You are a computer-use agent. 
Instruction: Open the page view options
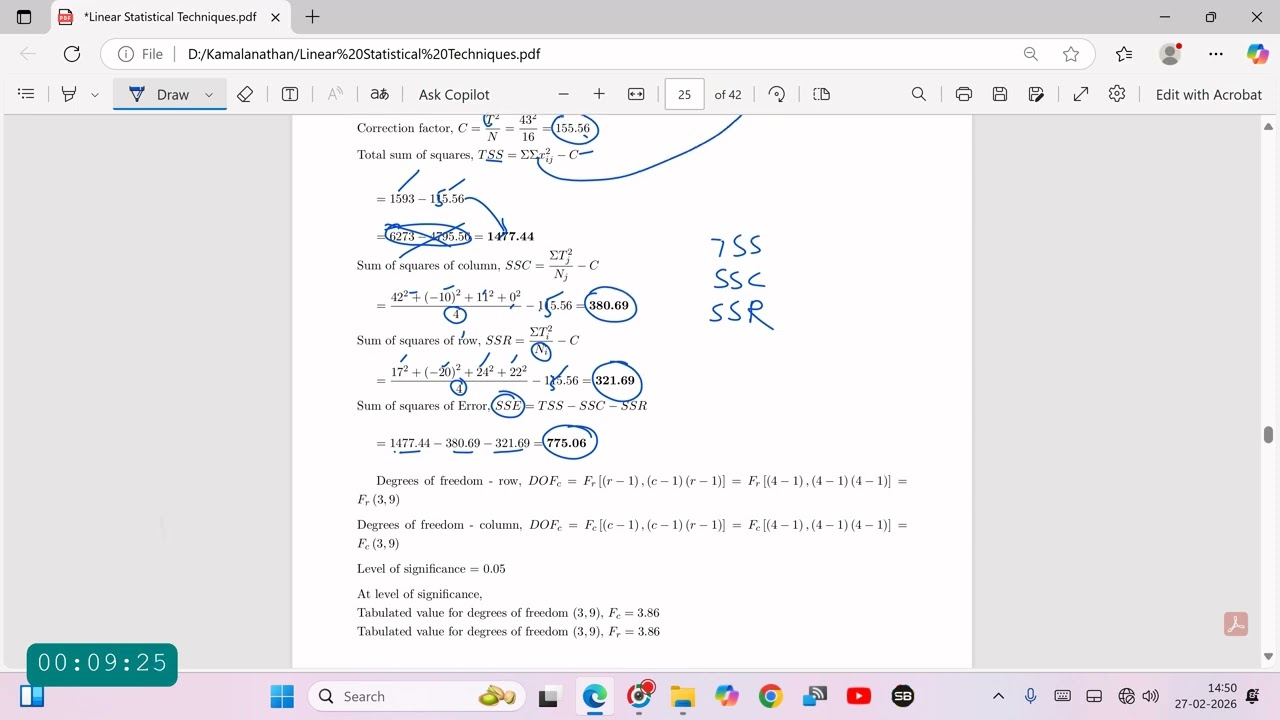pyautogui.click(x=822, y=94)
